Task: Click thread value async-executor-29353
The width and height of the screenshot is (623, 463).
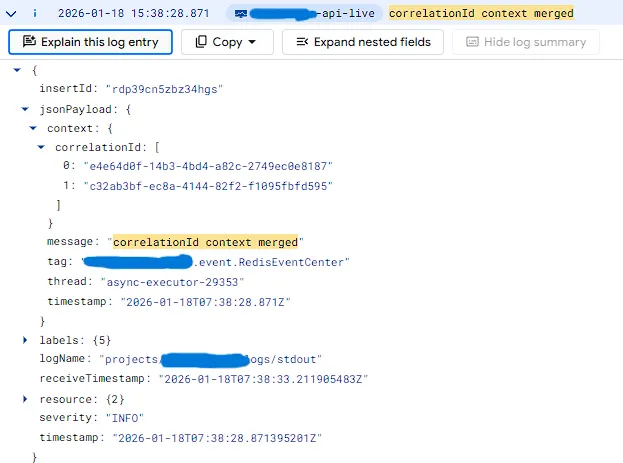Action: pyautogui.click(x=172, y=282)
